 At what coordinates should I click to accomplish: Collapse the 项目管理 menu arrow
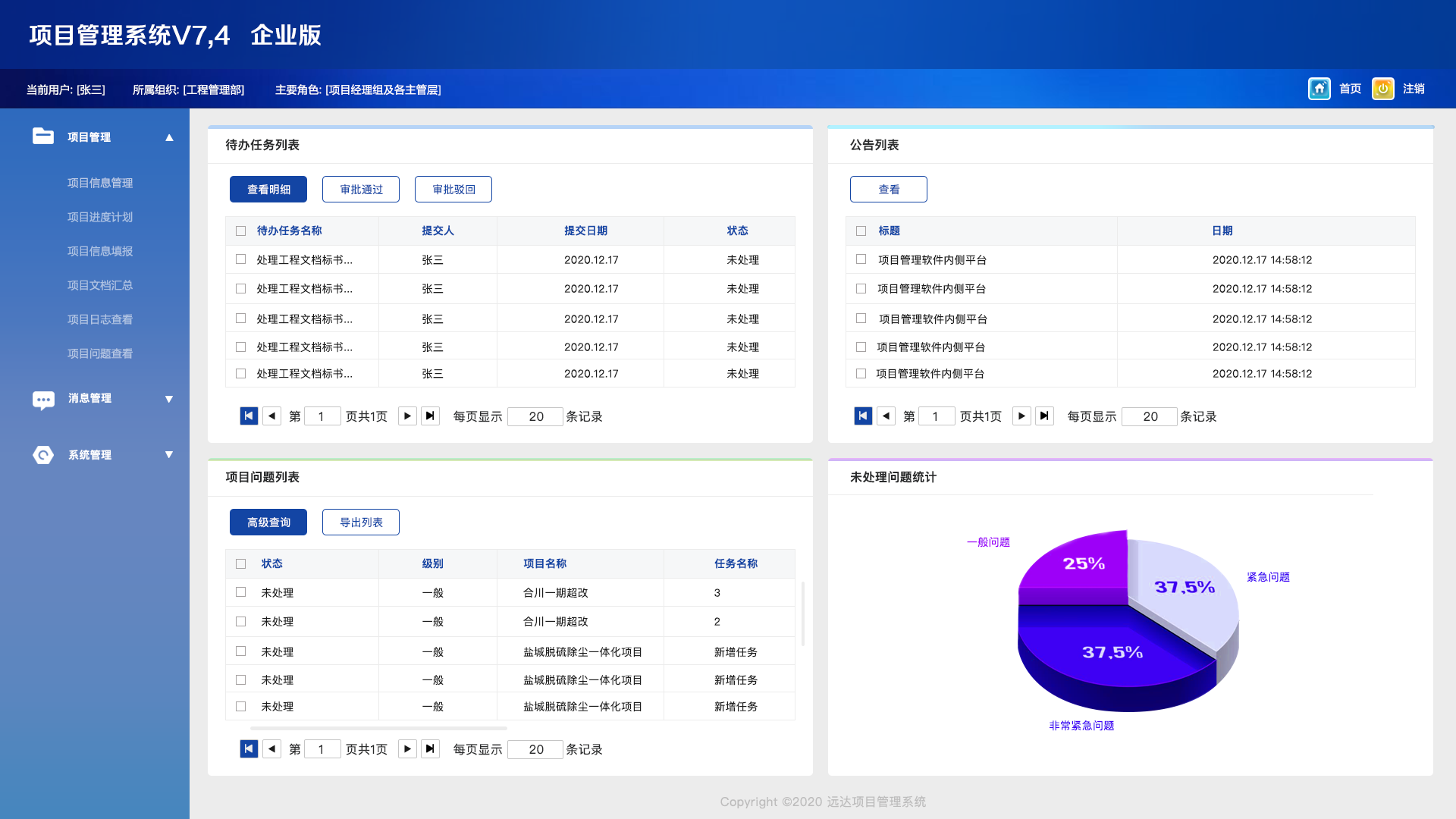point(169,137)
